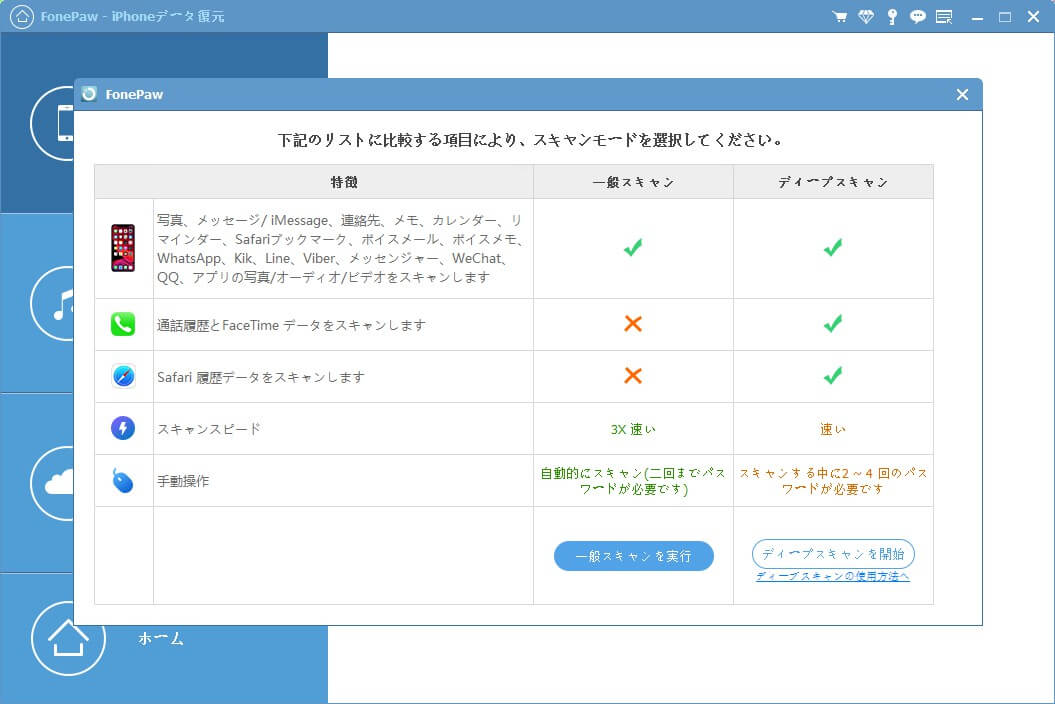Click green checkmark in call history row

click(833, 324)
